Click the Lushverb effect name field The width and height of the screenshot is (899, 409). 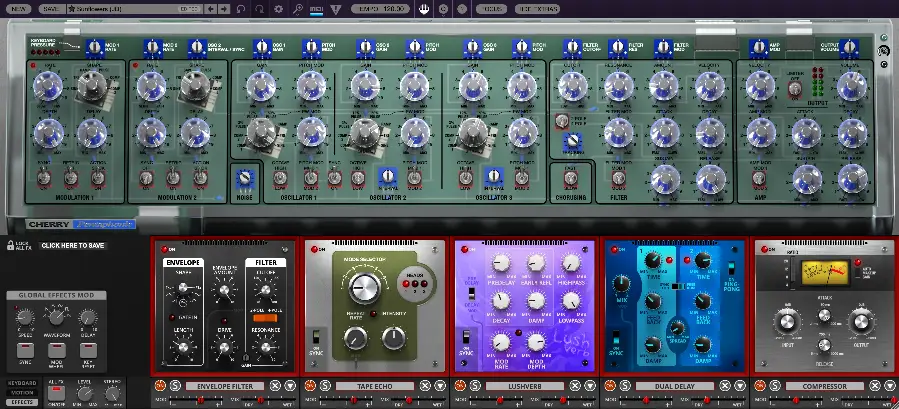click(525, 386)
